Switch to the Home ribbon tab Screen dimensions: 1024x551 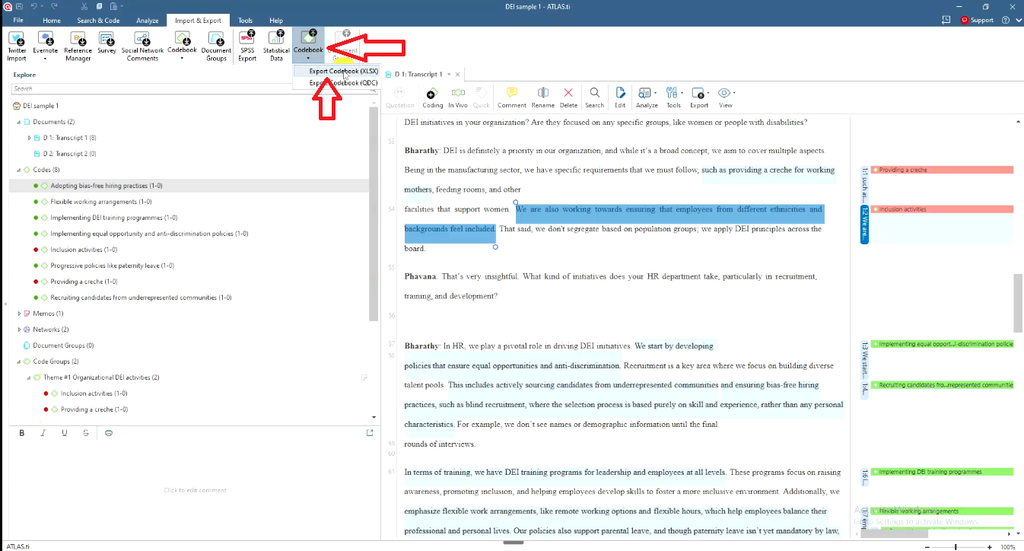point(52,20)
